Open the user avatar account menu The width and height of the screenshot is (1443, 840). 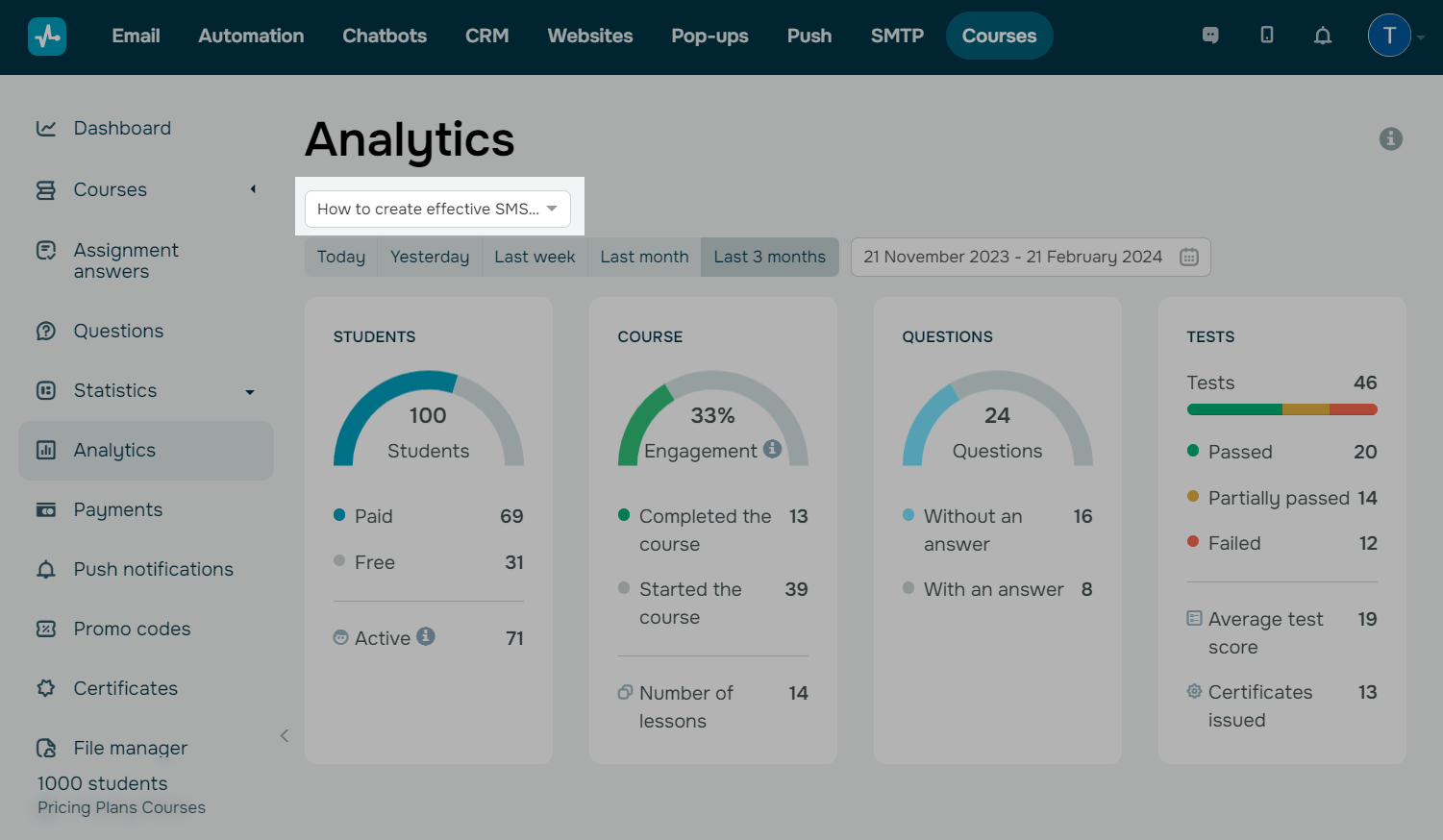tap(1389, 36)
